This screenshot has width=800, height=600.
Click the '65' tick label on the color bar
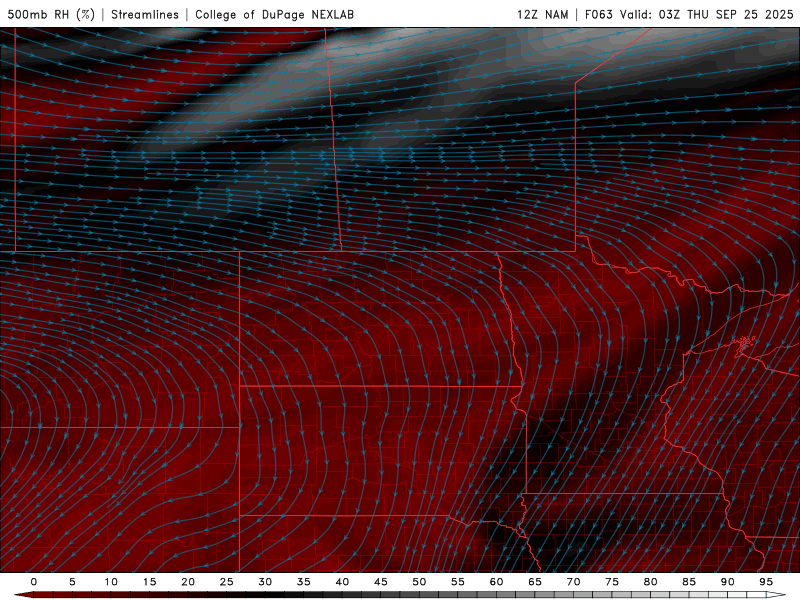coord(535,582)
